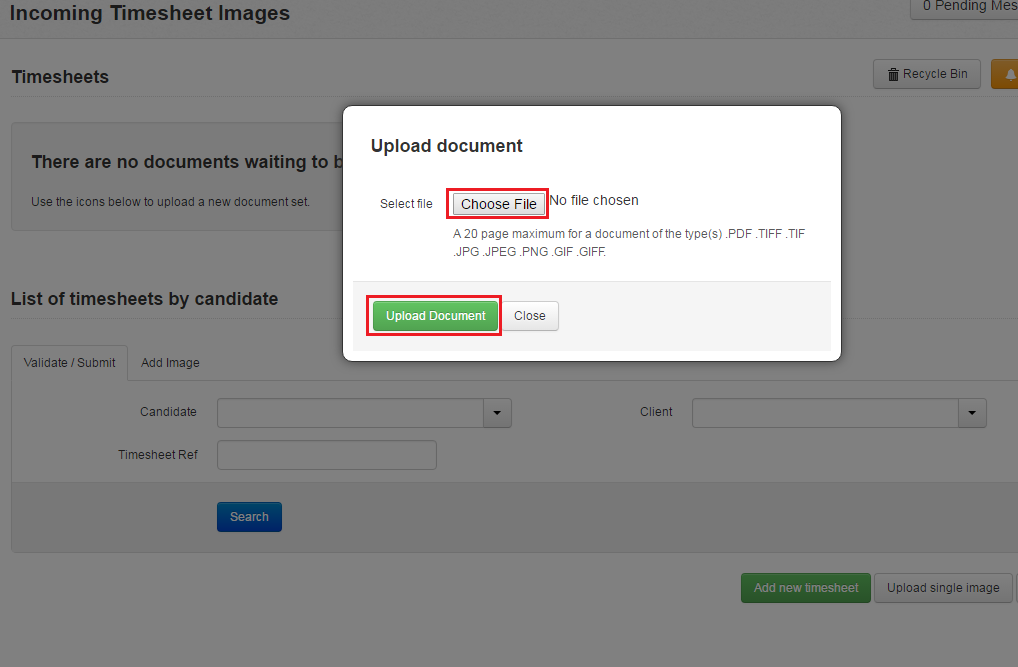Click the 'Timesheets' section heading

tap(60, 77)
